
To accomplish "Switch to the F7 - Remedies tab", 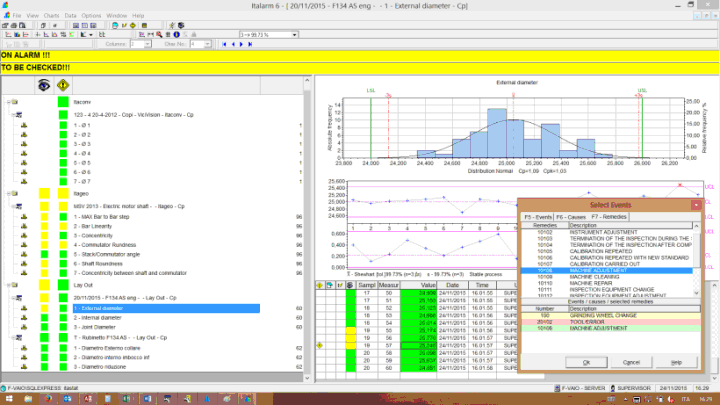I will [608, 217].
